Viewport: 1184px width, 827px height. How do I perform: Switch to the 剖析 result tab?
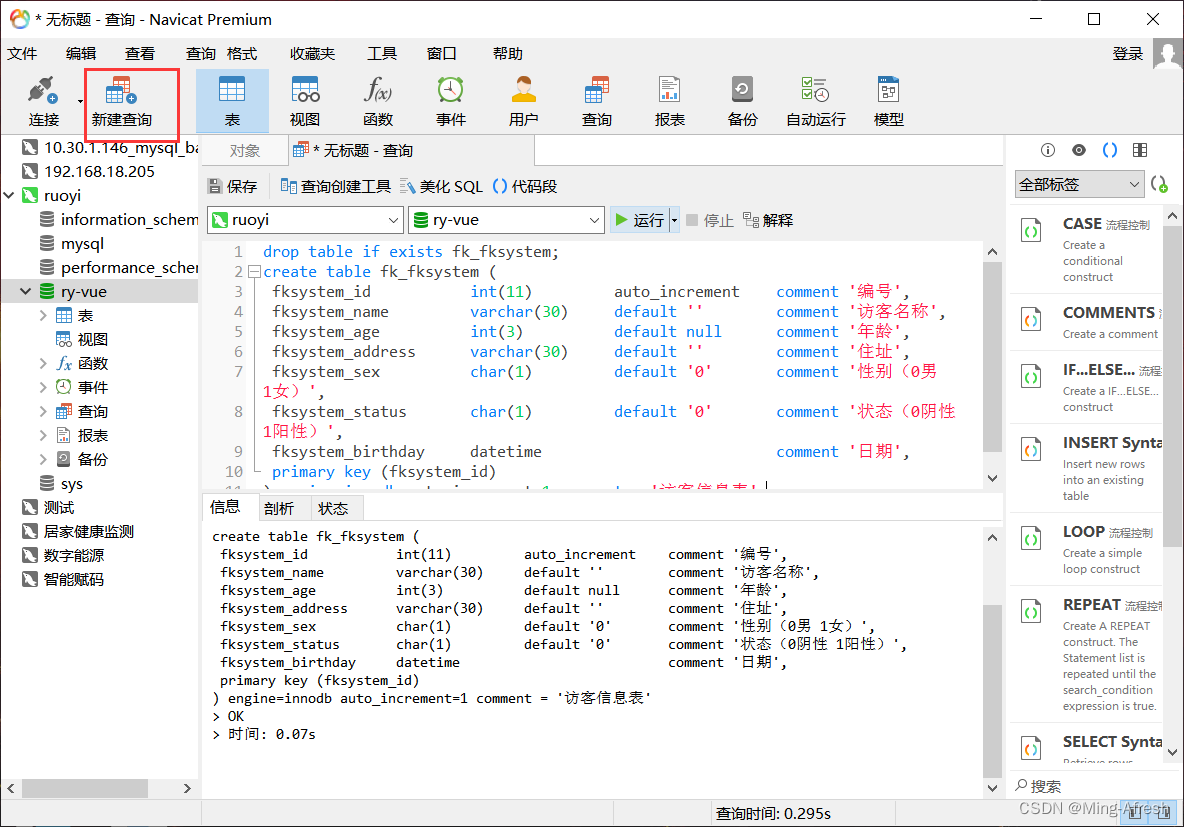coord(279,508)
